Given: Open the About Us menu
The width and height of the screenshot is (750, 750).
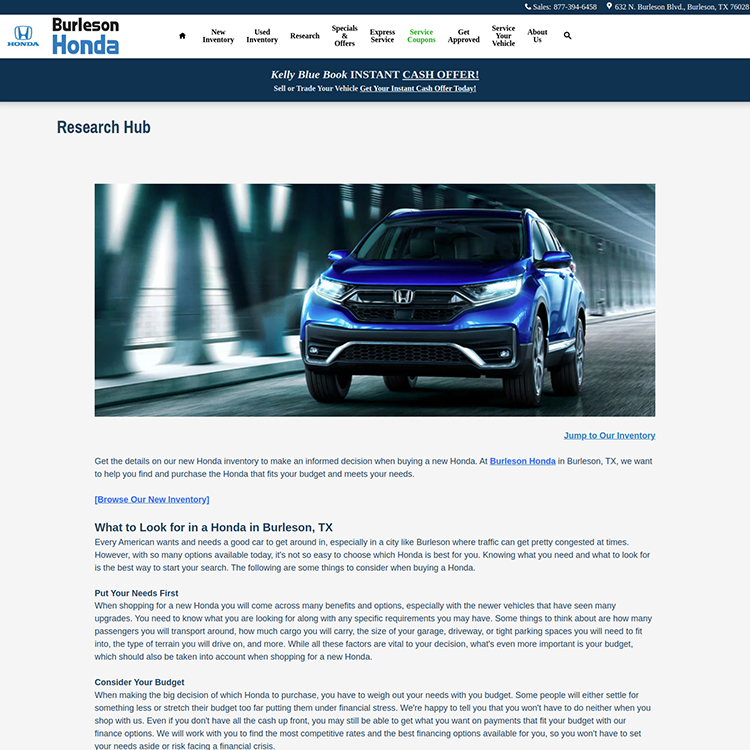Looking at the screenshot, I should [537, 36].
